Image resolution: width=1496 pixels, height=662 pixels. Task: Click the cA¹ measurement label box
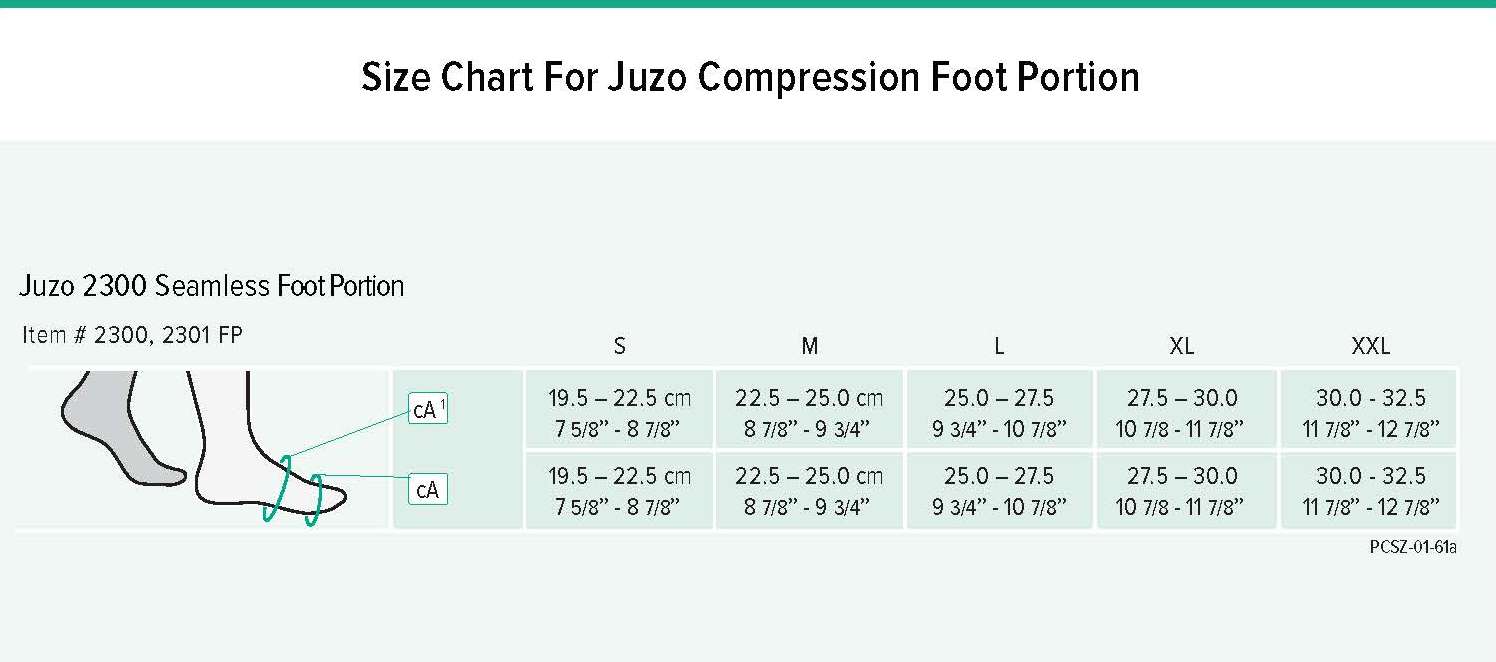click(428, 409)
